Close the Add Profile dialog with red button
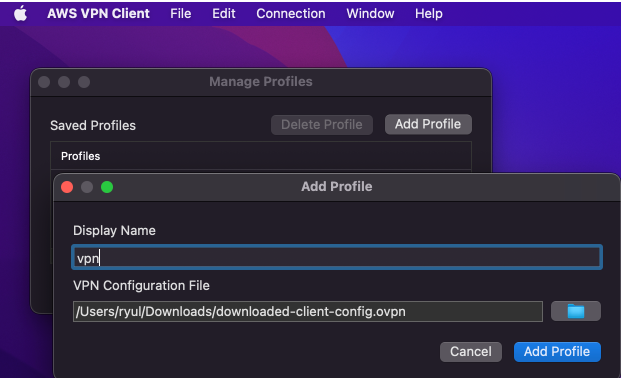The image size is (621, 378). [x=67, y=187]
